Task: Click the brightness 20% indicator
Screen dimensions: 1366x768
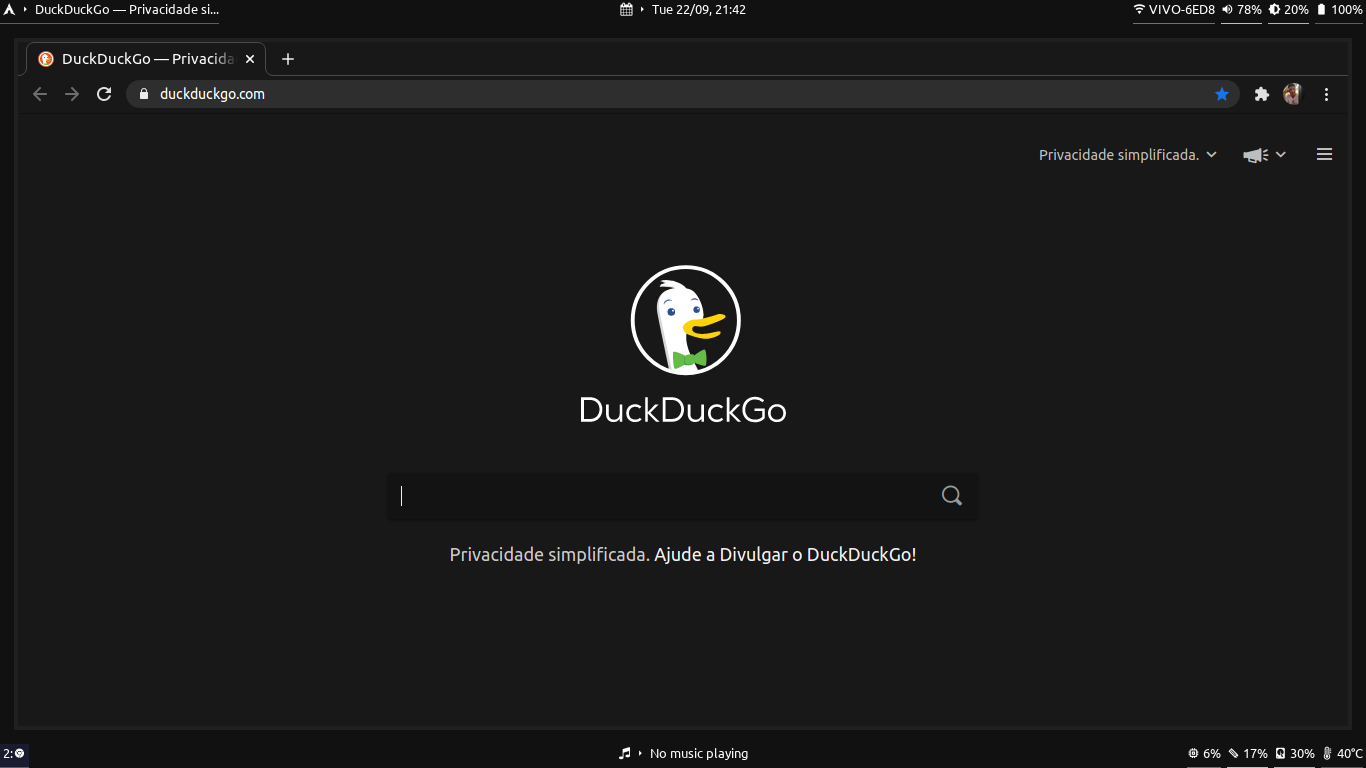Action: [1289, 10]
